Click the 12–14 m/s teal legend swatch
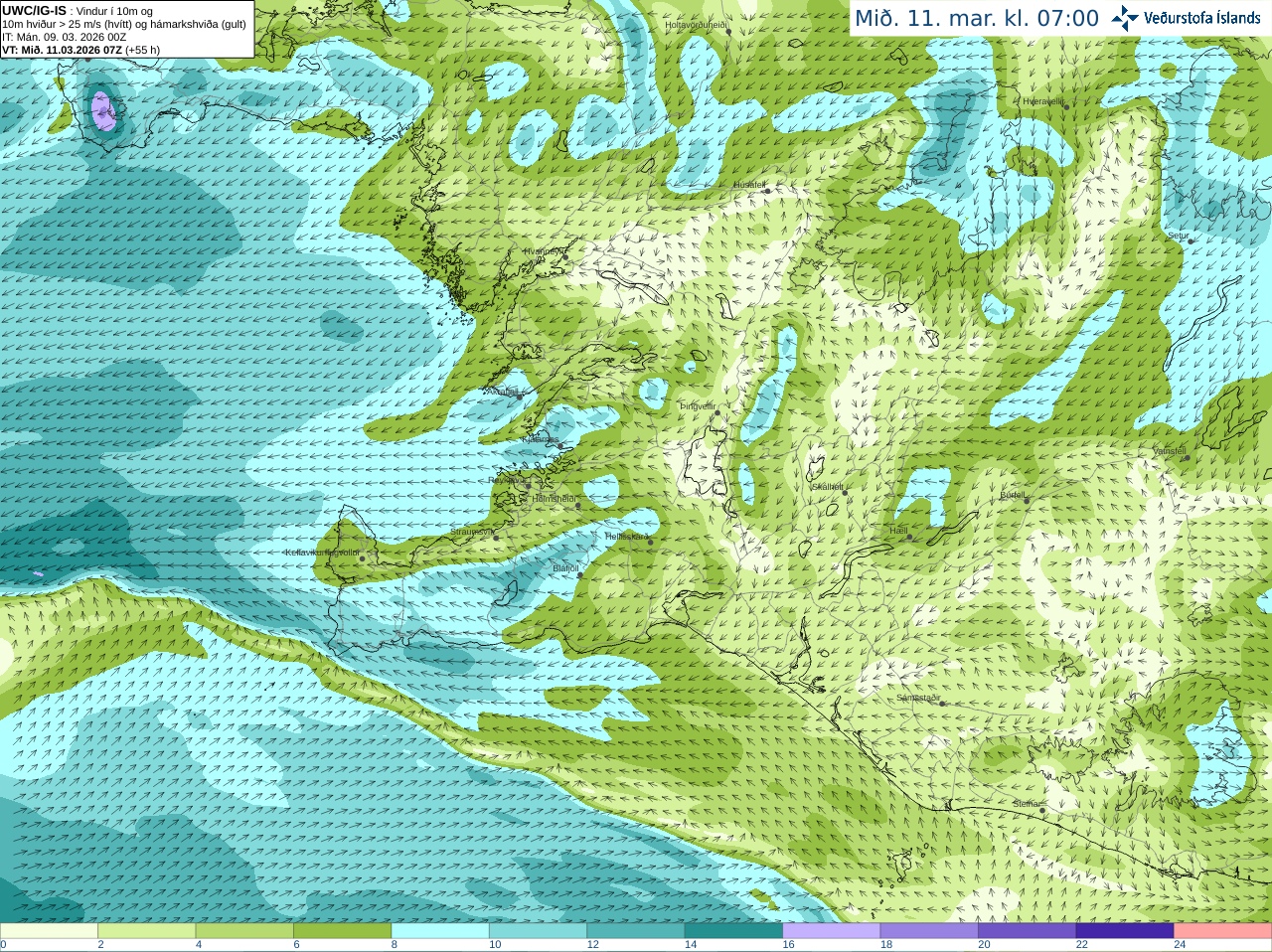Screen dimensions: 1272x952 636,931
